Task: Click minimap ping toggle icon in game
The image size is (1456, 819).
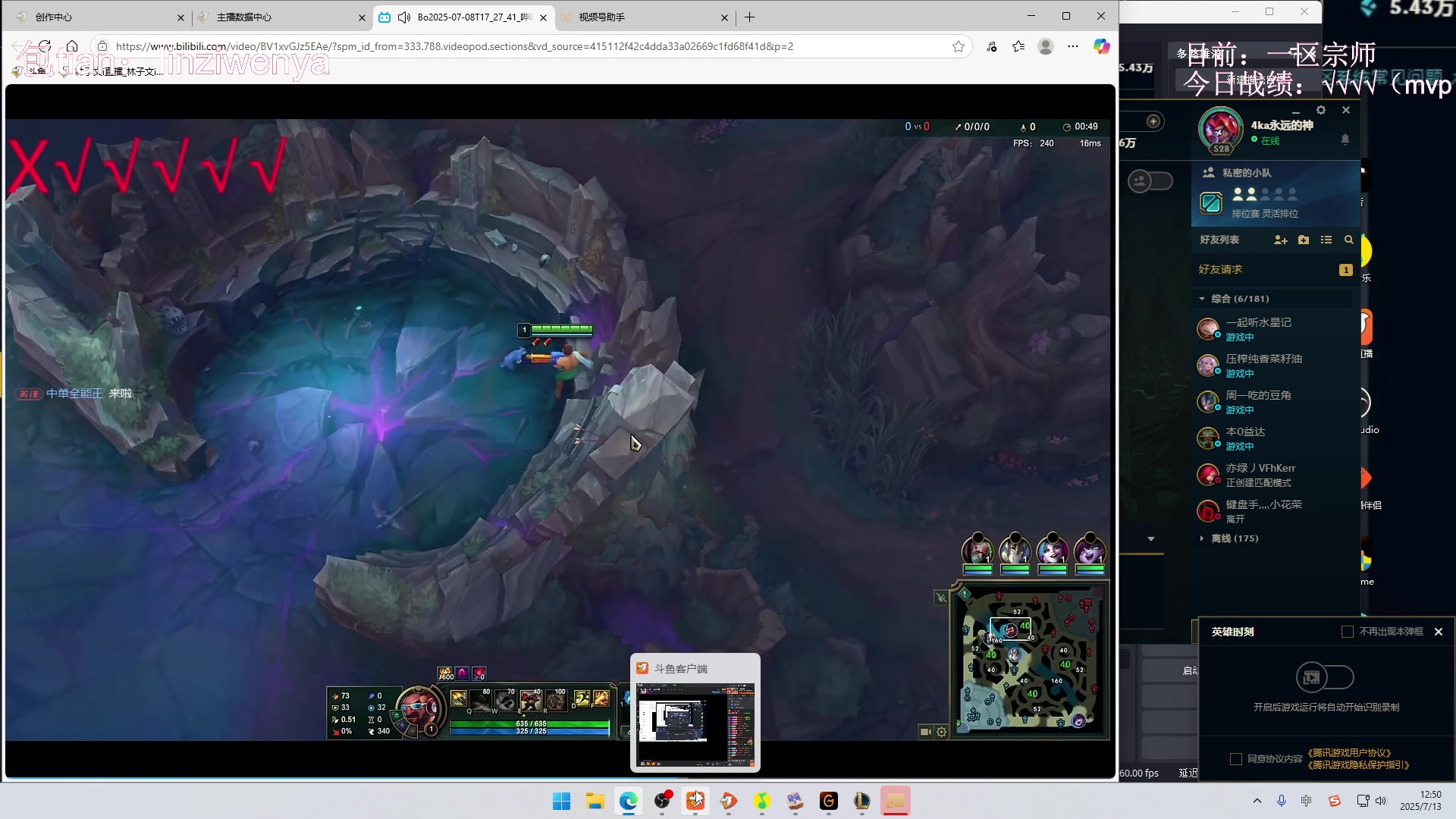Action: coord(941,598)
